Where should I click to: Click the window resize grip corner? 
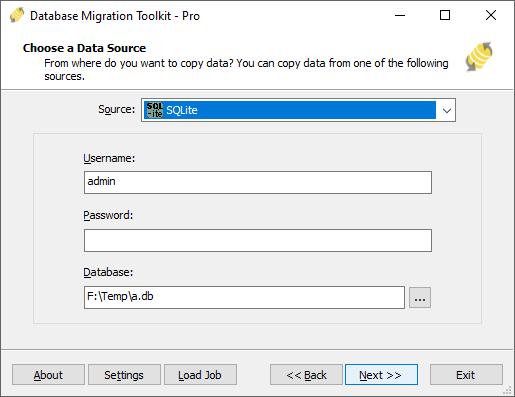click(507, 390)
